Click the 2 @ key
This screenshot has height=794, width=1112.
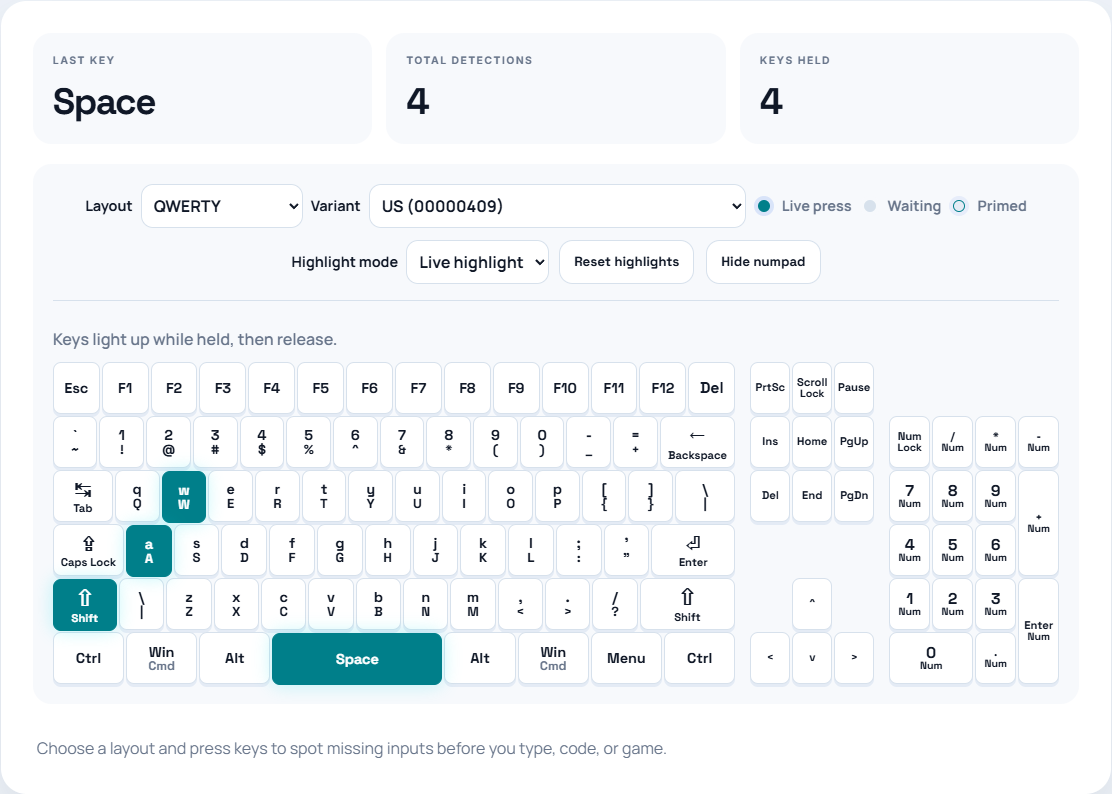(x=168, y=443)
